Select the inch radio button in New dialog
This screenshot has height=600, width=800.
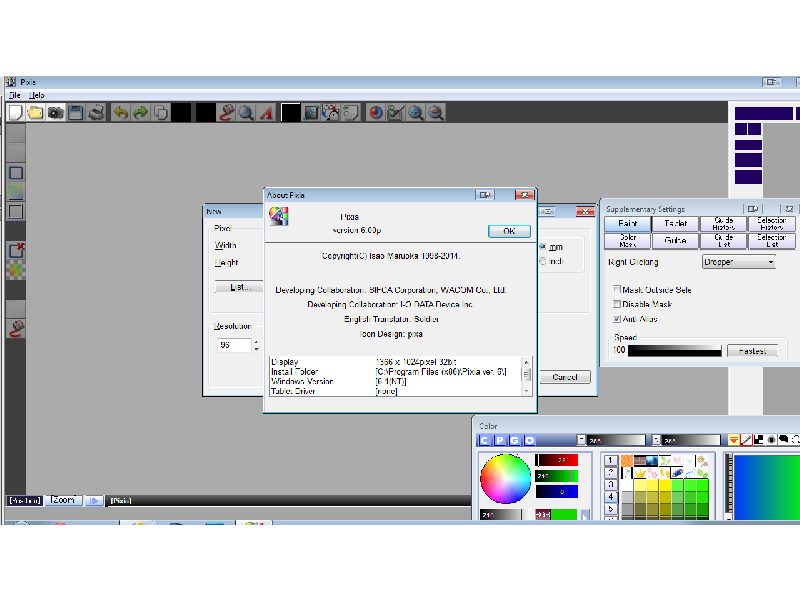coord(542,261)
